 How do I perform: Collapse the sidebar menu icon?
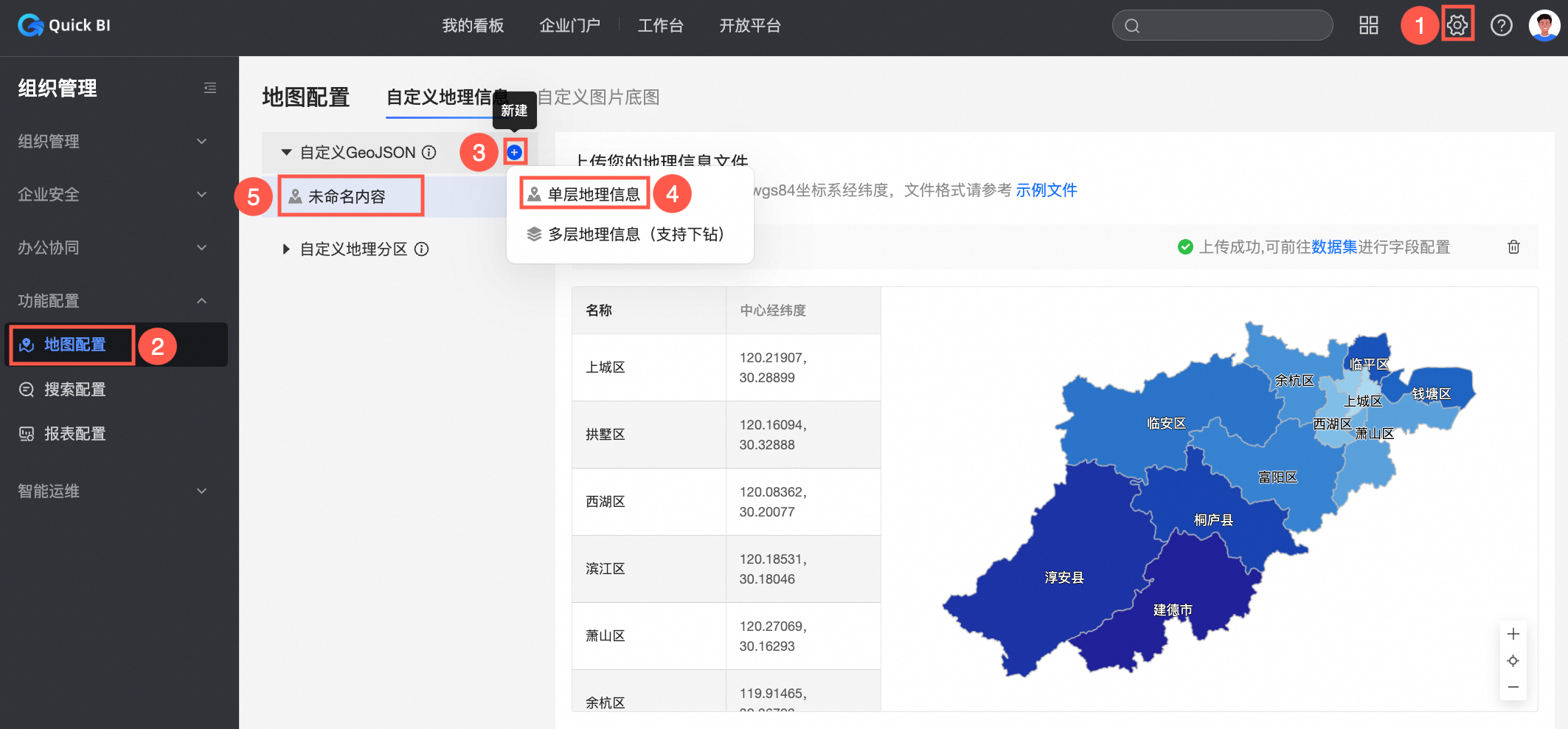[210, 89]
